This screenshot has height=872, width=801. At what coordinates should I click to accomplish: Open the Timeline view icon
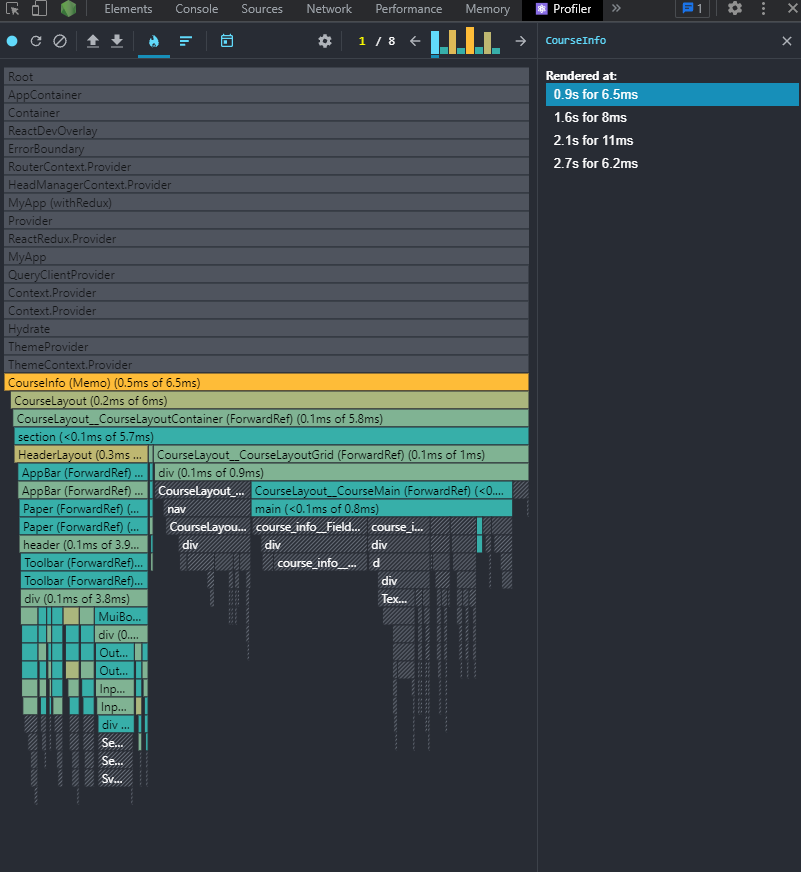pos(227,41)
